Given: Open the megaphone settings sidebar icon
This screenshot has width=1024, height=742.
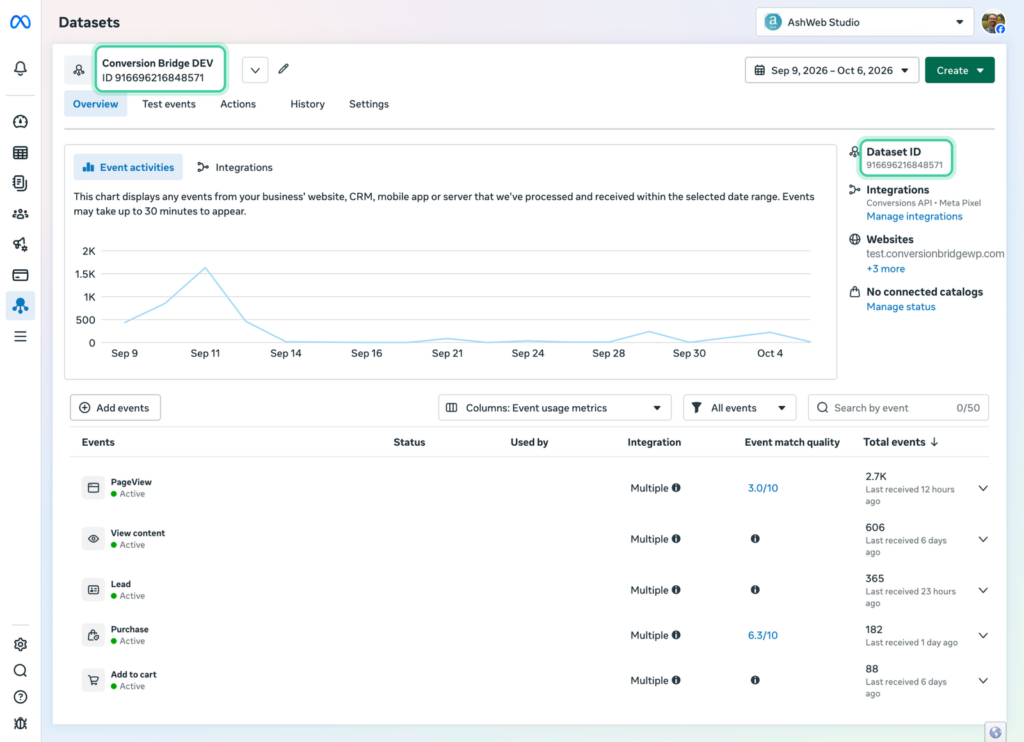Looking at the screenshot, I should point(20,244).
